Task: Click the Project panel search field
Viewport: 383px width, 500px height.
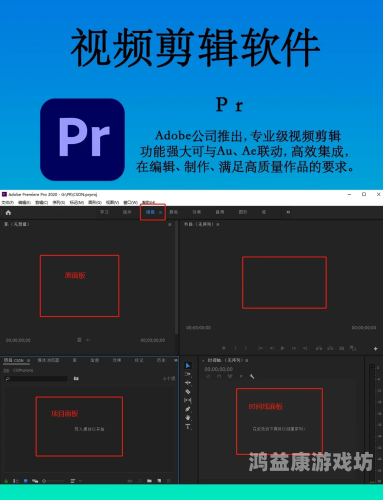Action: (x=36, y=379)
